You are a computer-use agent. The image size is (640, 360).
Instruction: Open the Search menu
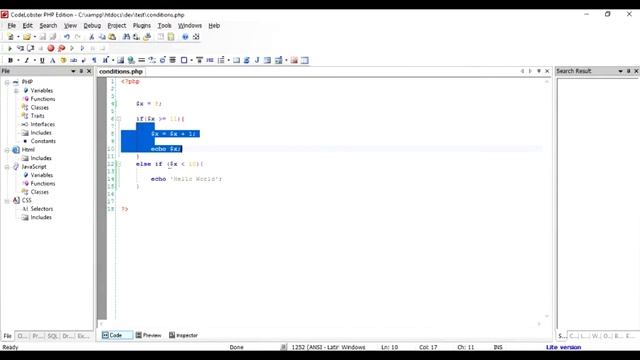click(48, 25)
